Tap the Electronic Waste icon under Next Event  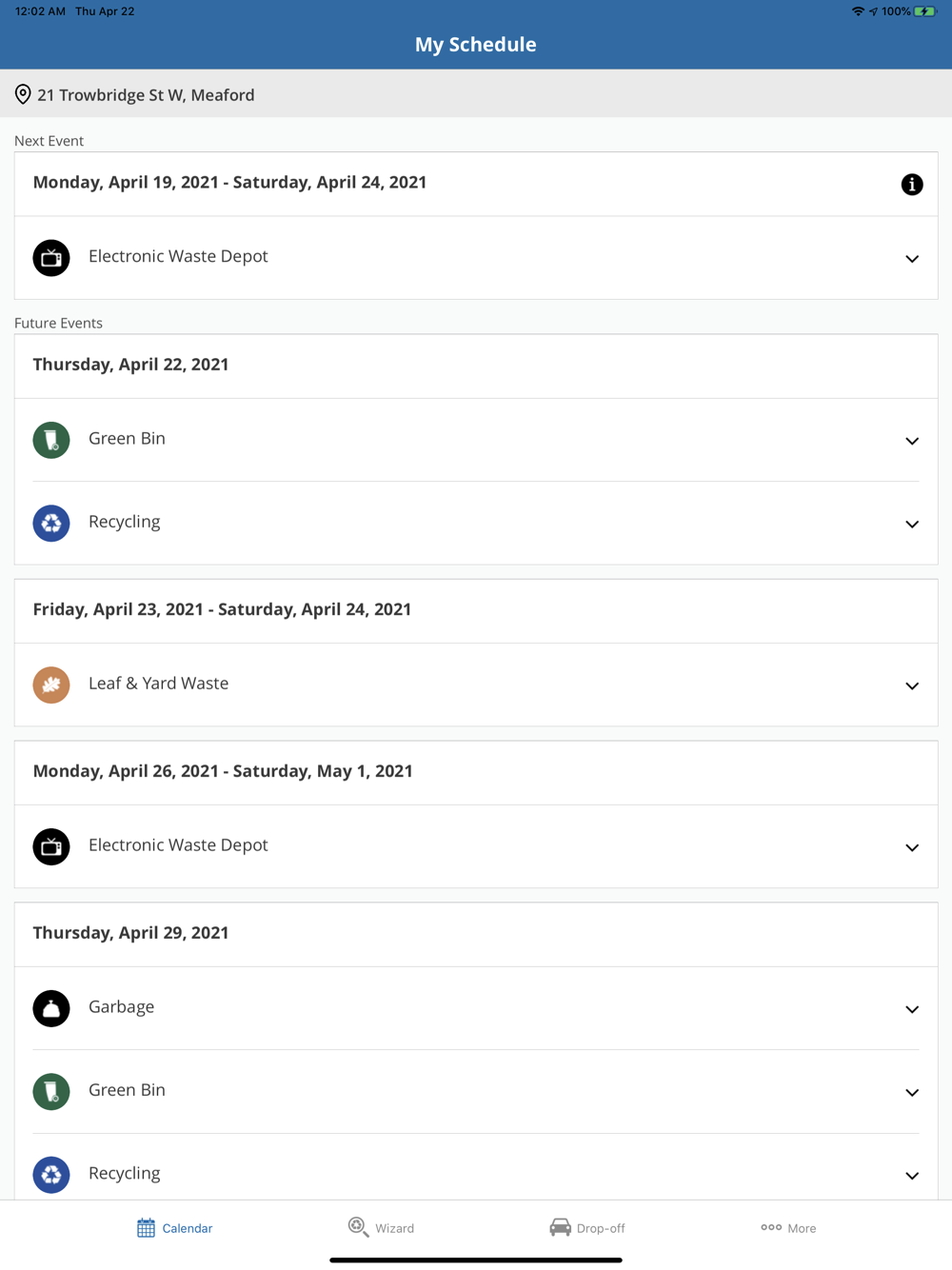tap(51, 258)
